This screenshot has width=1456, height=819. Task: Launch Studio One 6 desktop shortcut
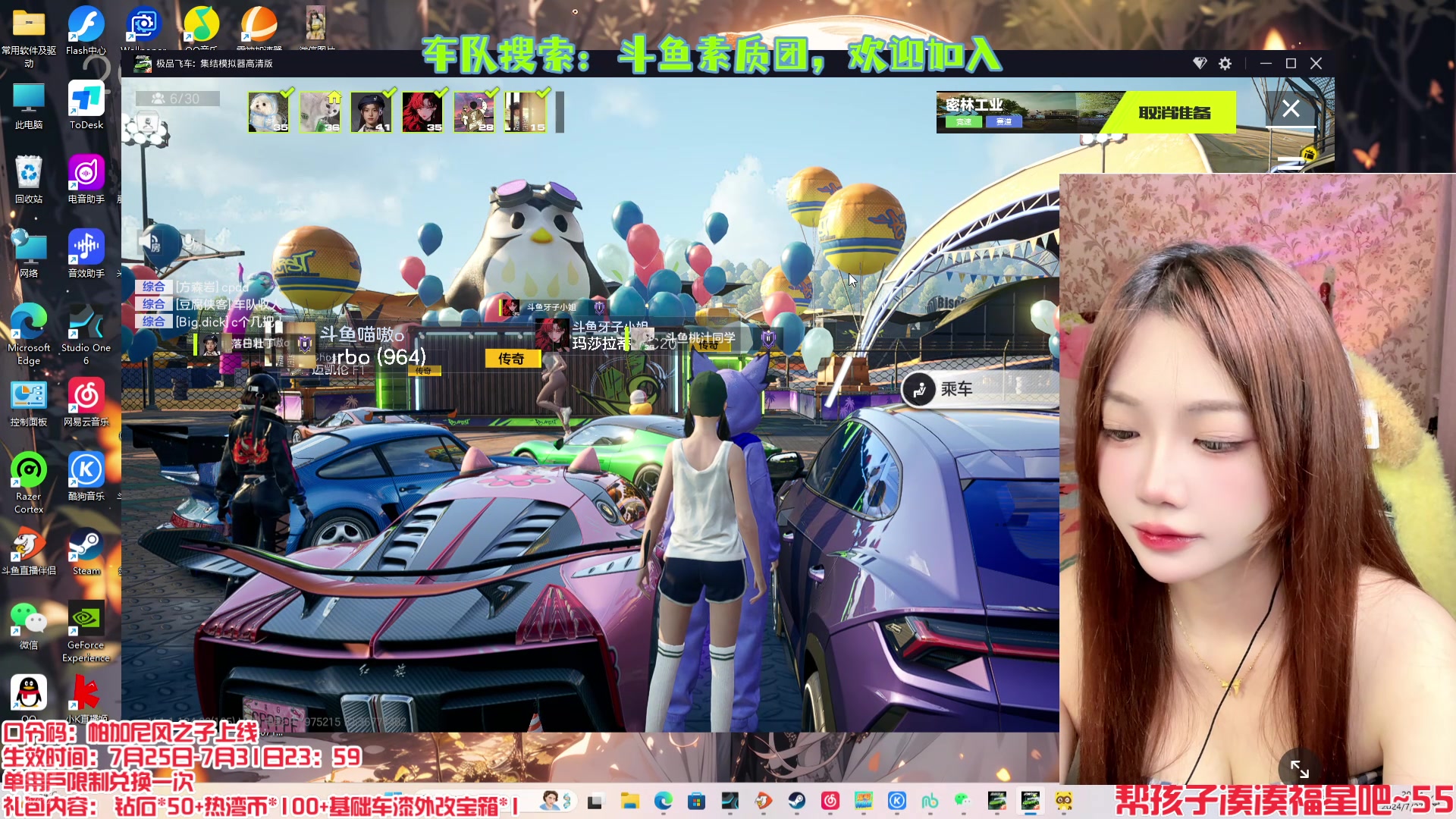coord(86,334)
